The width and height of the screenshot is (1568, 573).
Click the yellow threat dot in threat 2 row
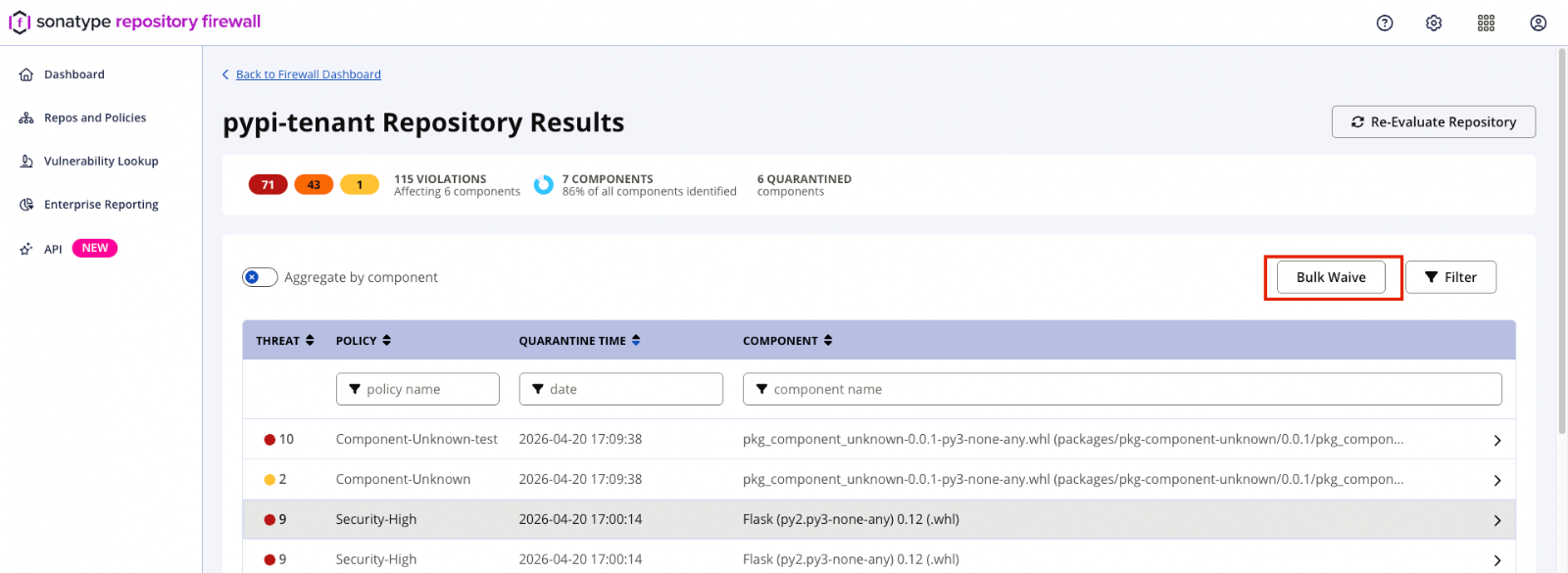269,480
